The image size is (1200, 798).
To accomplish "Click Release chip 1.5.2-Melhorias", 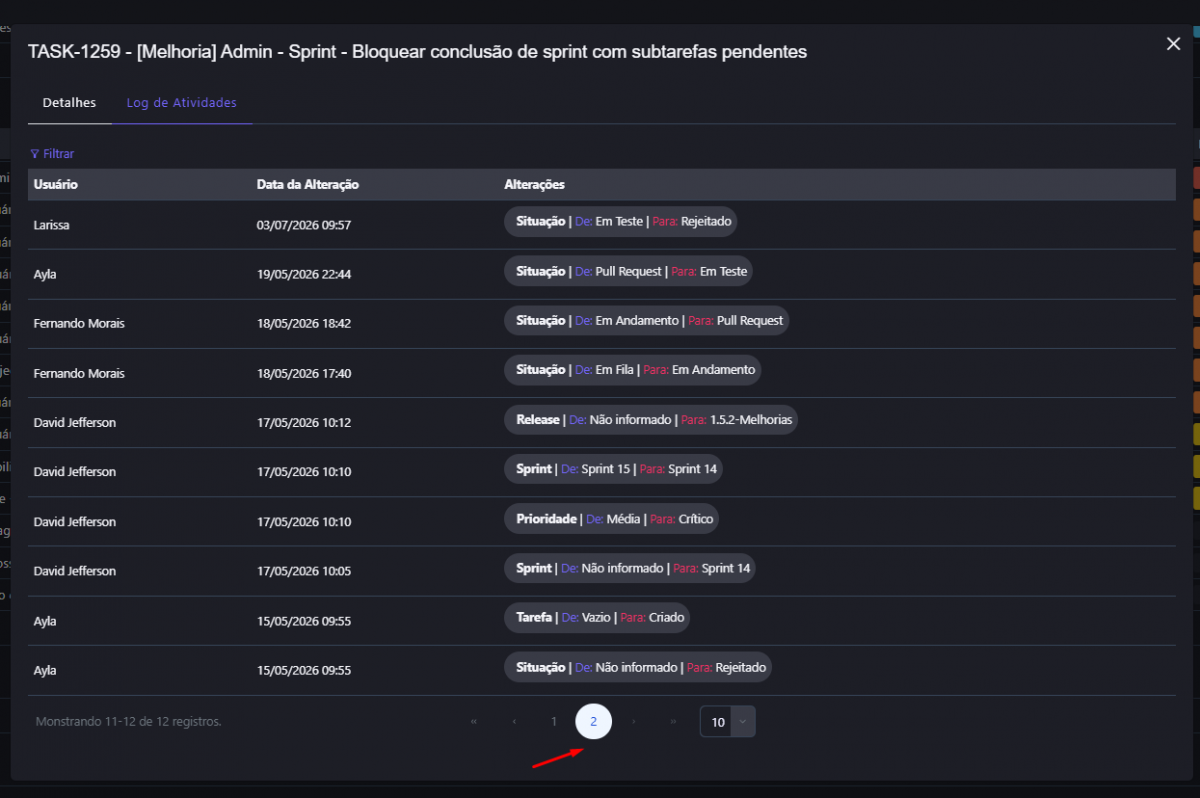I will point(651,420).
